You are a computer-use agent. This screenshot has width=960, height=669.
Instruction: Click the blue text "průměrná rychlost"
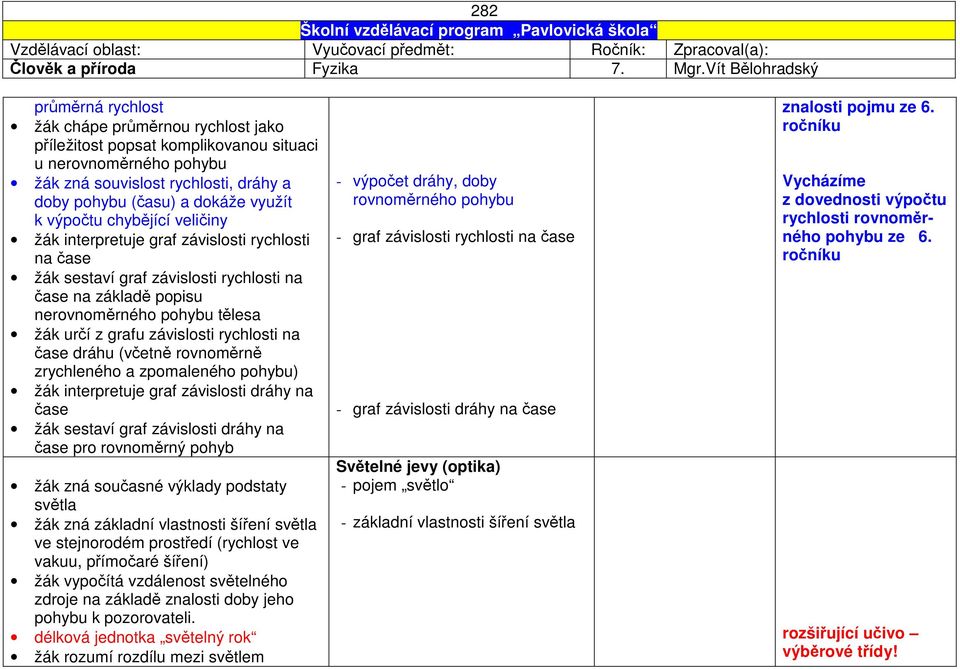point(99,107)
